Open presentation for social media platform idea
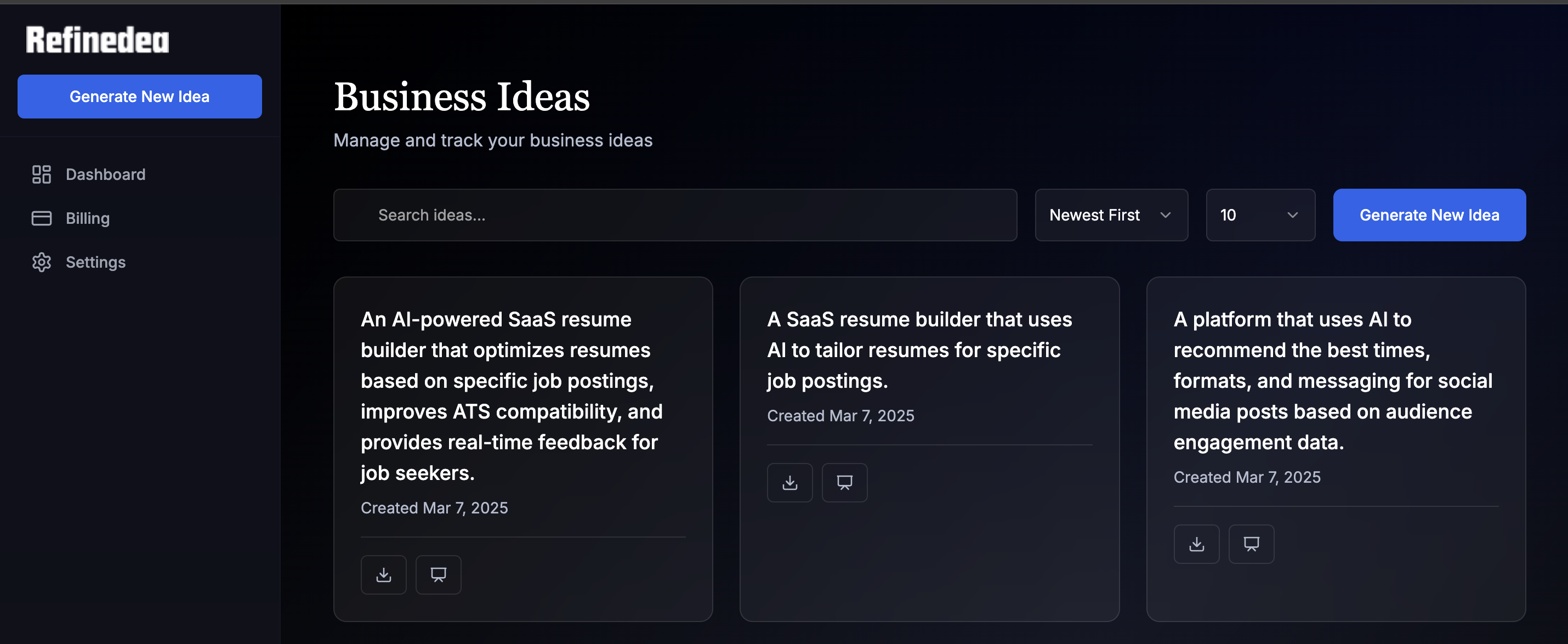Image resolution: width=1568 pixels, height=644 pixels. (x=1251, y=544)
